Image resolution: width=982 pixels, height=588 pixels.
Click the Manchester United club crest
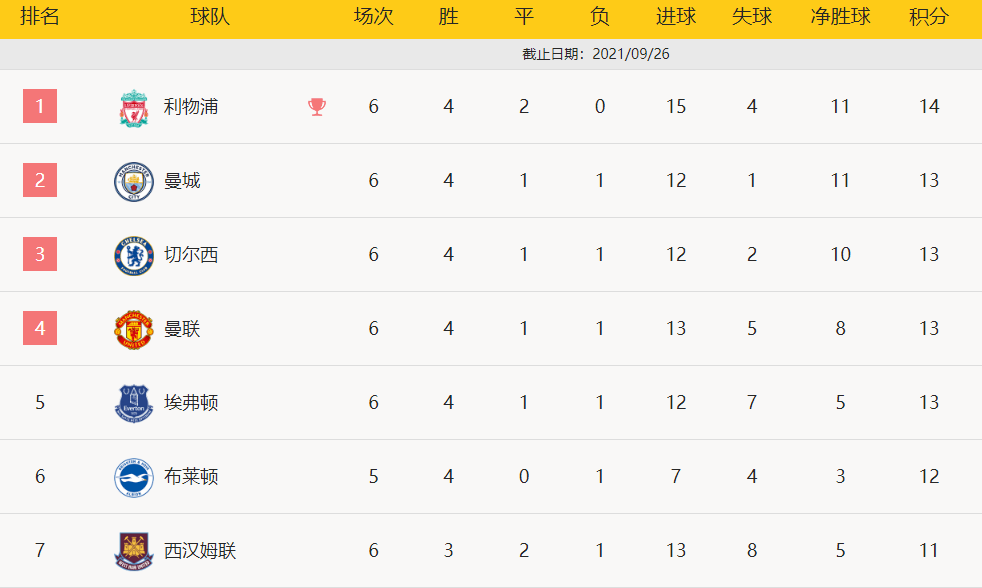tap(133, 329)
